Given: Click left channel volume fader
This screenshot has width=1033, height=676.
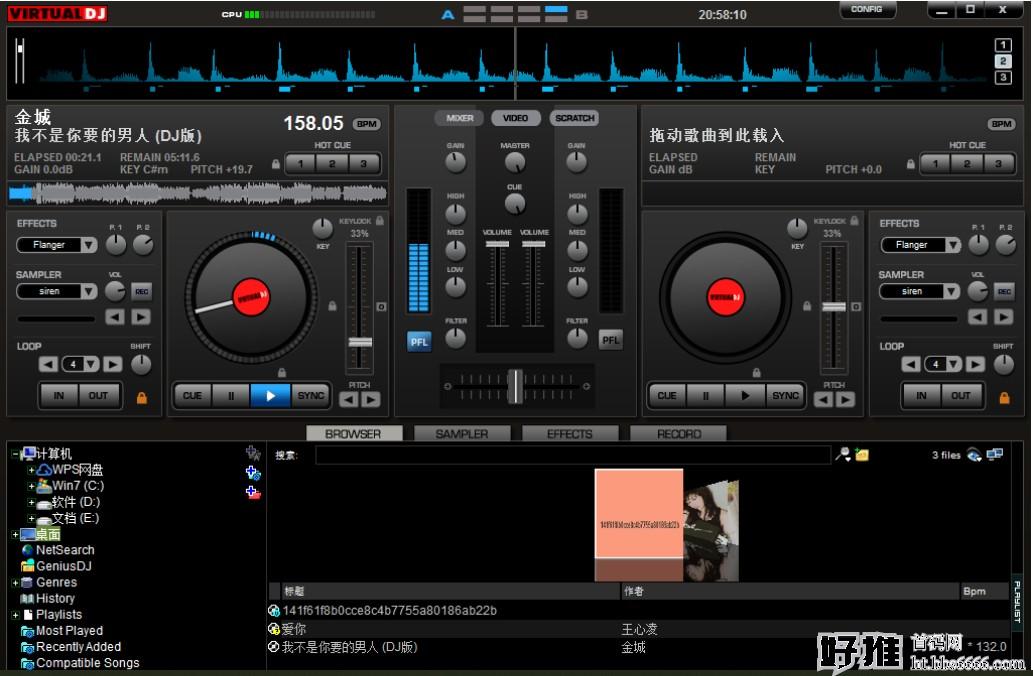Looking at the screenshot, I should pyautogui.click(x=497, y=244).
